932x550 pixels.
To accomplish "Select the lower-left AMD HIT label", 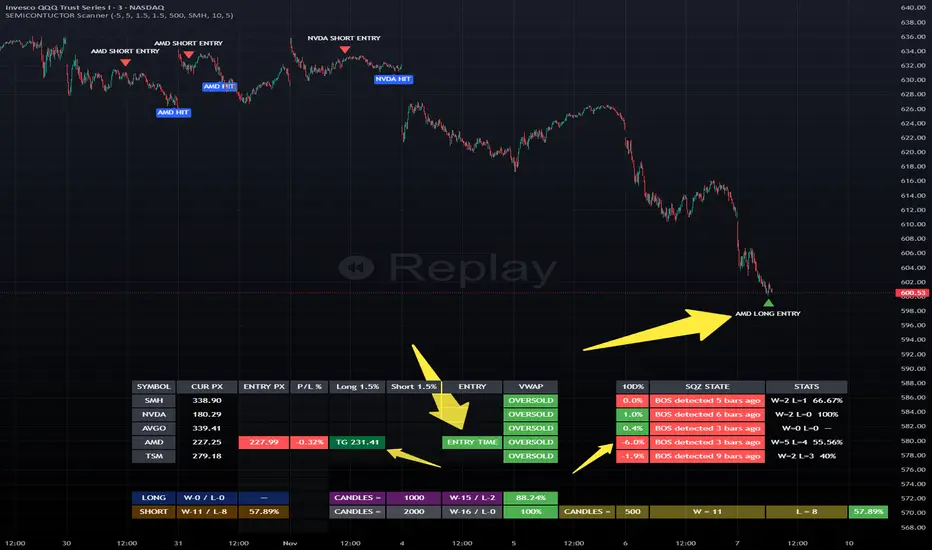I will [173, 112].
